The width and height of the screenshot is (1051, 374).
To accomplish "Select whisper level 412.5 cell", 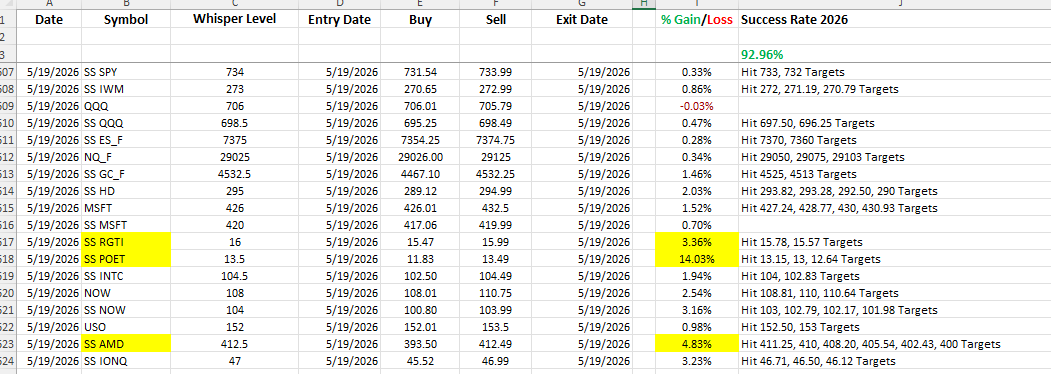I will click(235, 344).
